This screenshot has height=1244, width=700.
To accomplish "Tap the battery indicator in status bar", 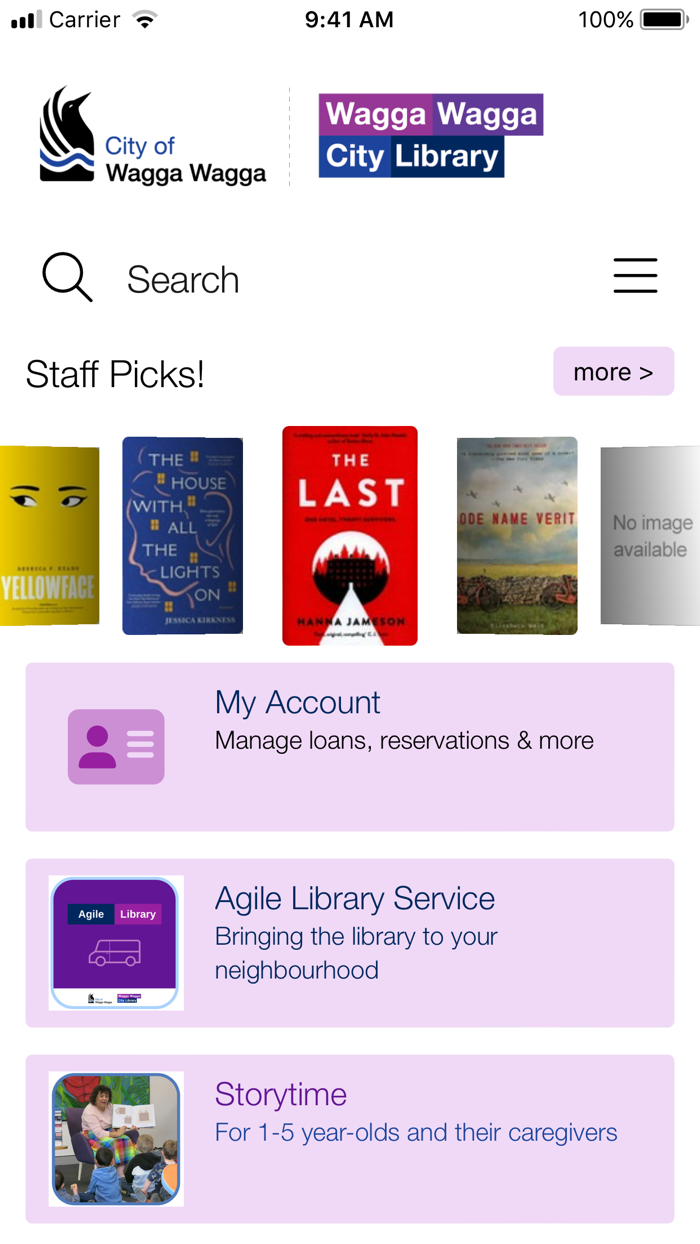I will (662, 19).
